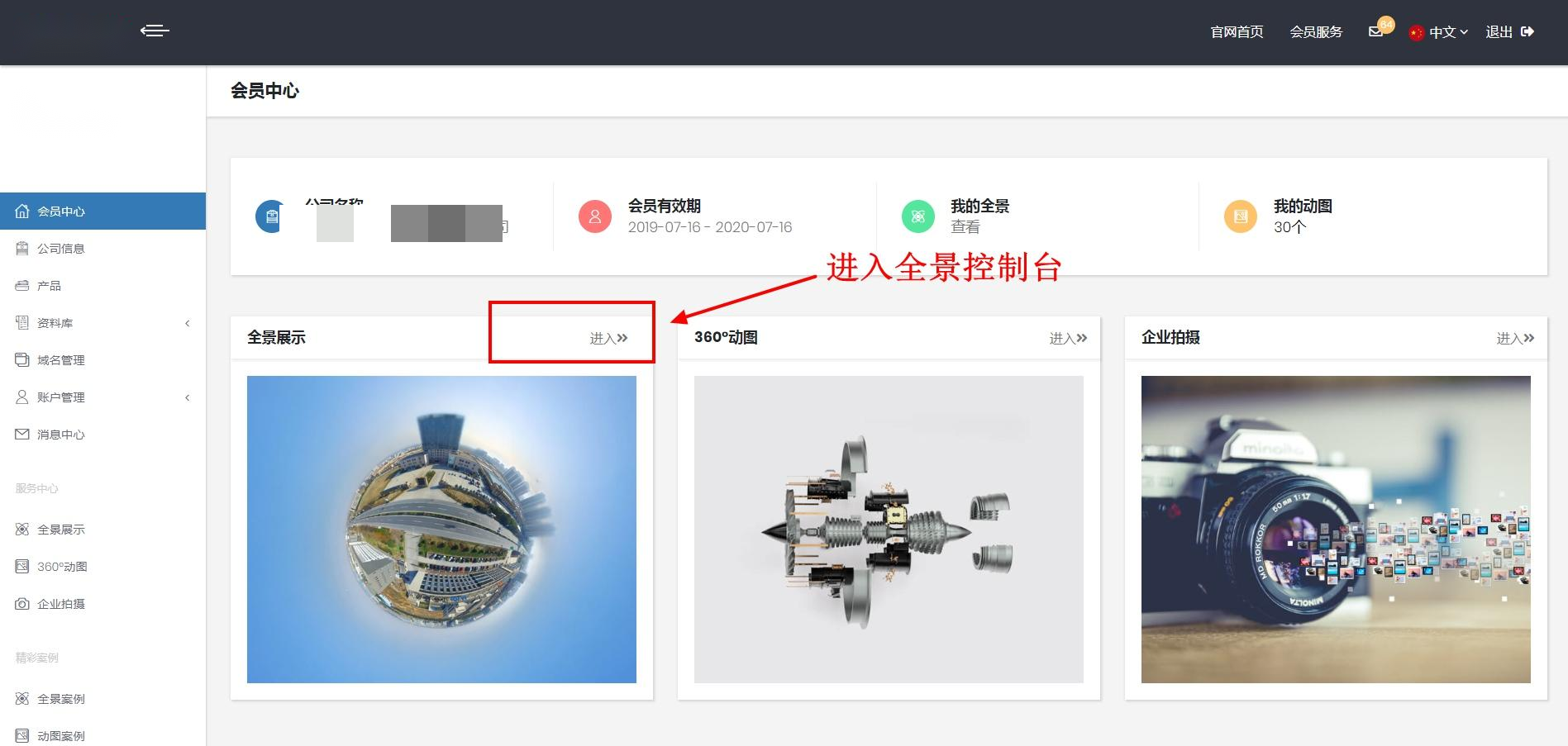Collapse the sidebar with the hamburger icon
Screen dimensions: 1568x746
pos(155,31)
